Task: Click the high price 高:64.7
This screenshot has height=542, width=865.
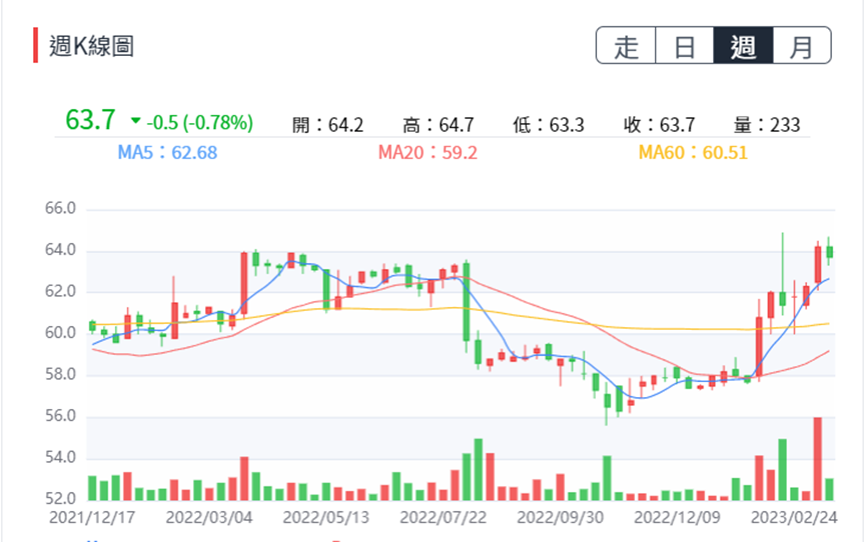Action: point(437,125)
